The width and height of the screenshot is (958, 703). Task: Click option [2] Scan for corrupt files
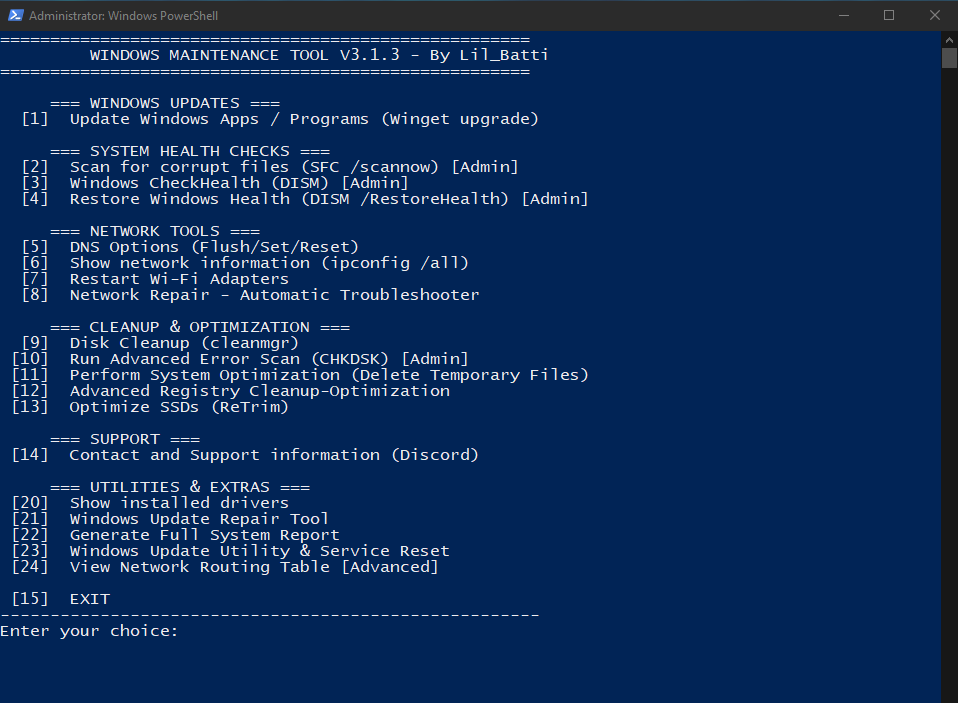pos(270,167)
